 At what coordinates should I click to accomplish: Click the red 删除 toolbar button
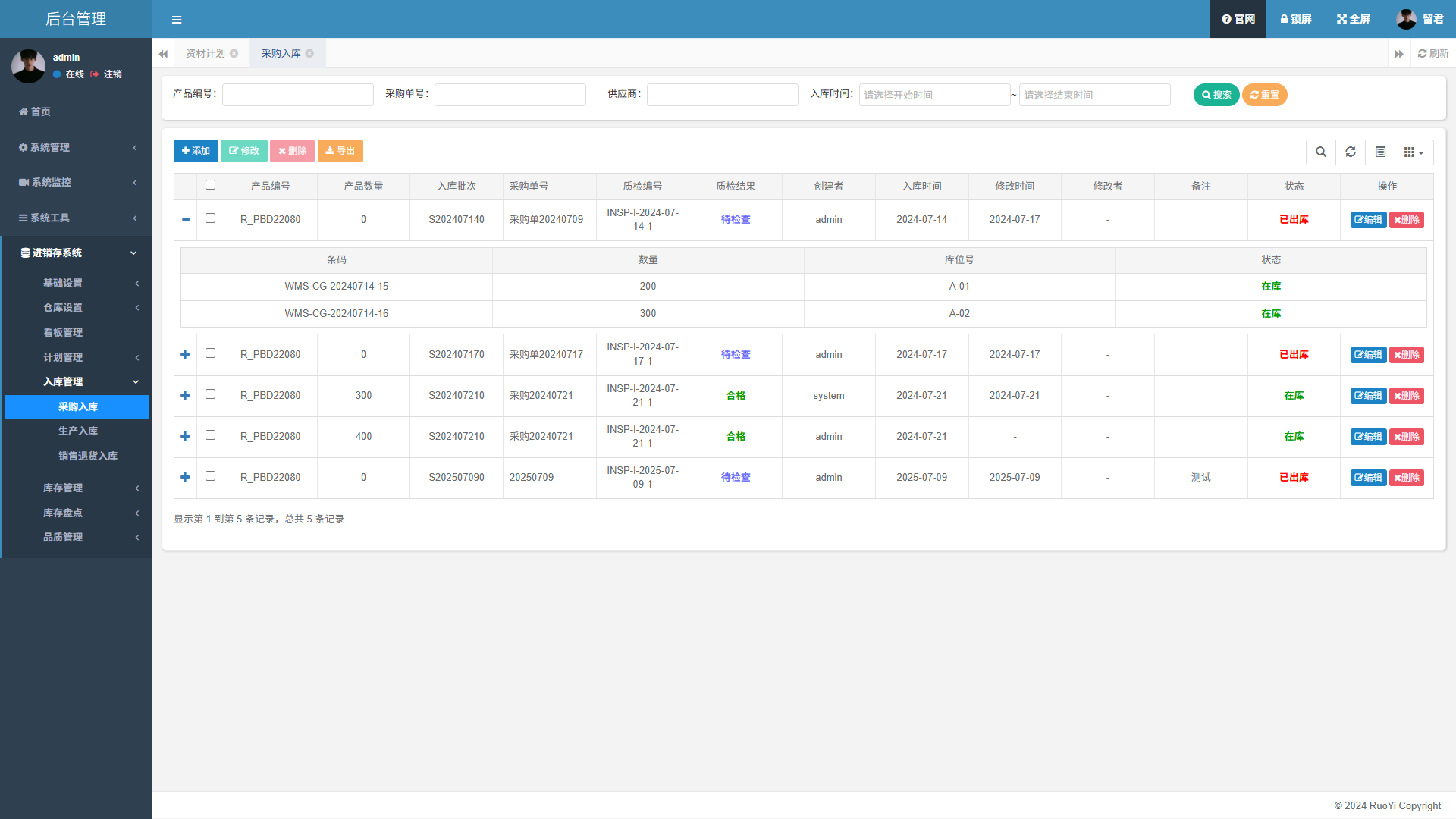click(x=292, y=151)
